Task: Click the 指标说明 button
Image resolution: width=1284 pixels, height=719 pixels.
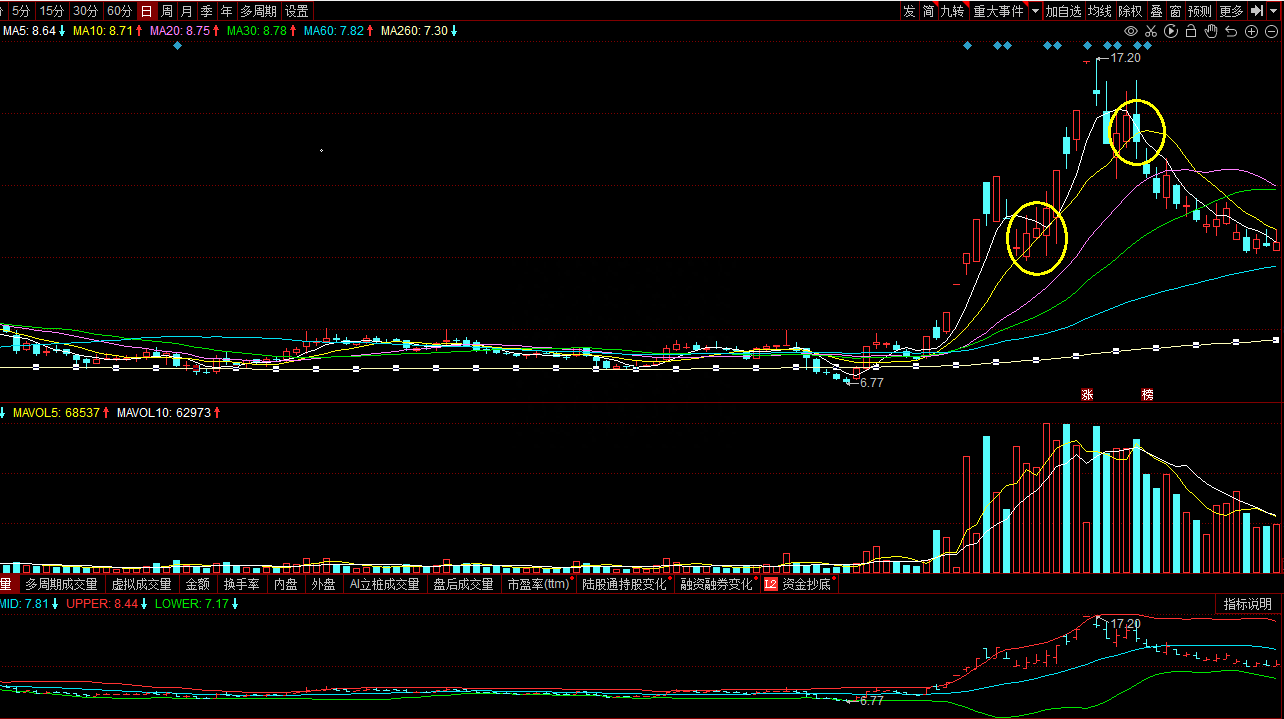Action: point(1248,604)
